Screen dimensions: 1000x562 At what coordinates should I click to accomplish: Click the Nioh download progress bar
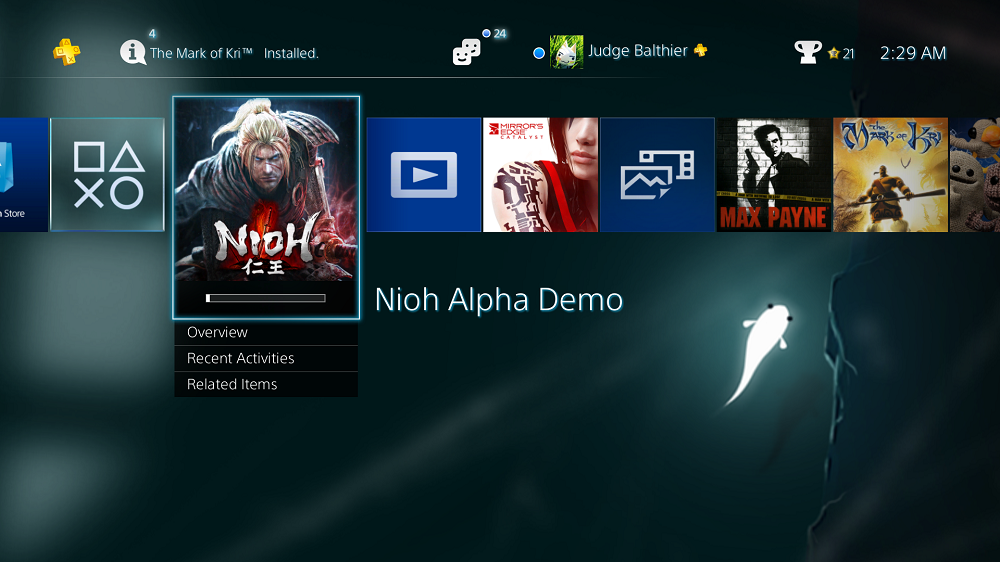coord(266,298)
